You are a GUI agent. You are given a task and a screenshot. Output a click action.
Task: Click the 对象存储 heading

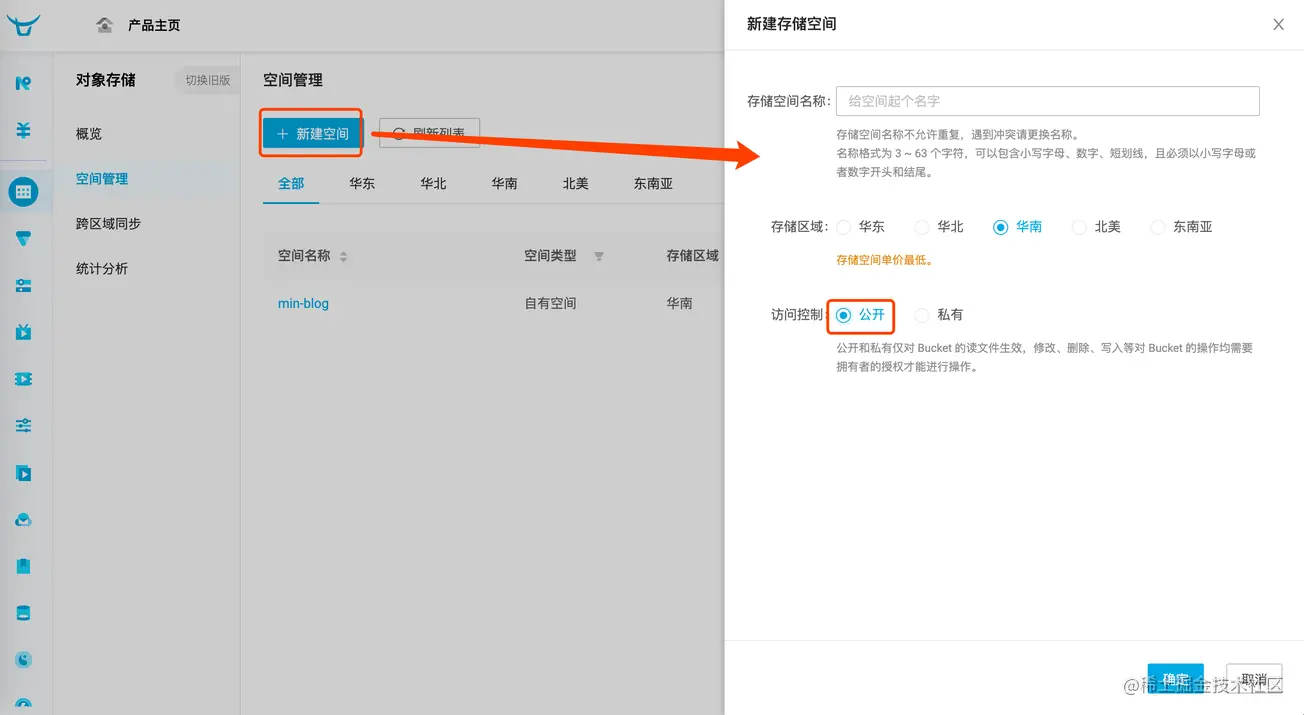(106, 80)
